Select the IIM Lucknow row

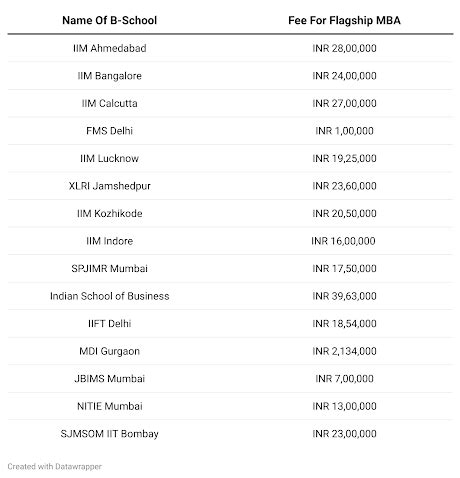click(230, 158)
